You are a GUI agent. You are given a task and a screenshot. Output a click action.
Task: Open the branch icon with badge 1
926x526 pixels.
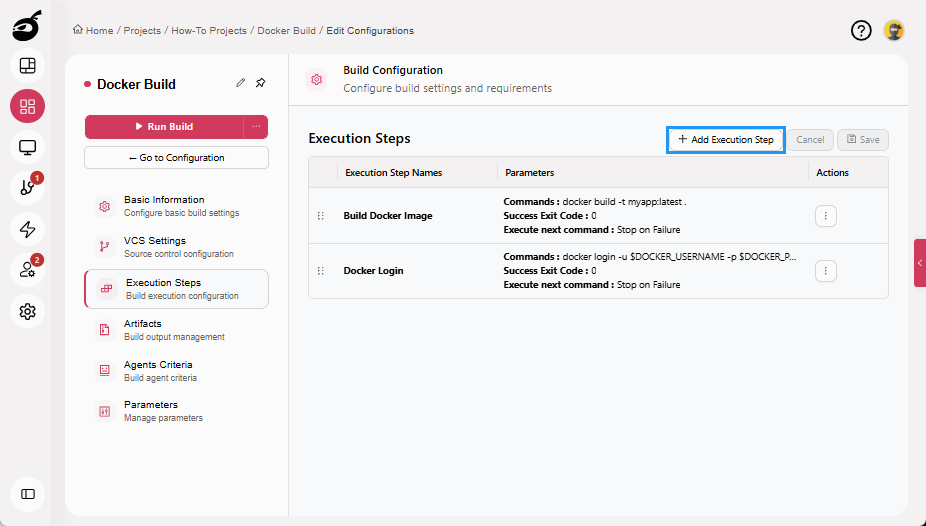click(27, 188)
